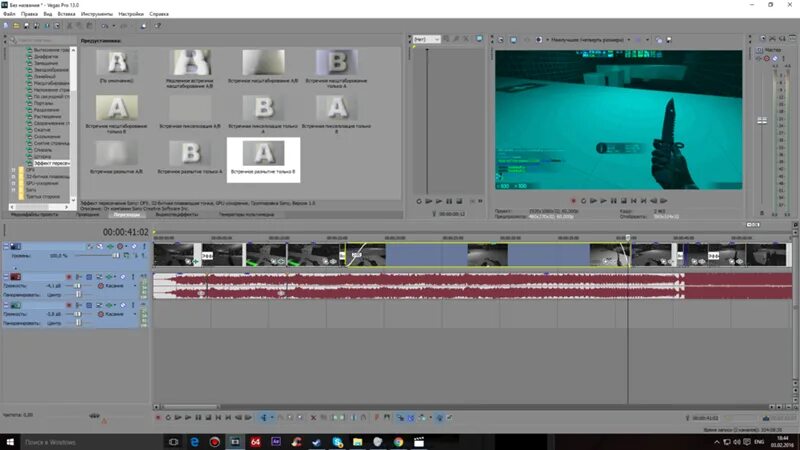
Task: Click the Open project folder icon
Action: pyautogui.click(x=16, y=26)
